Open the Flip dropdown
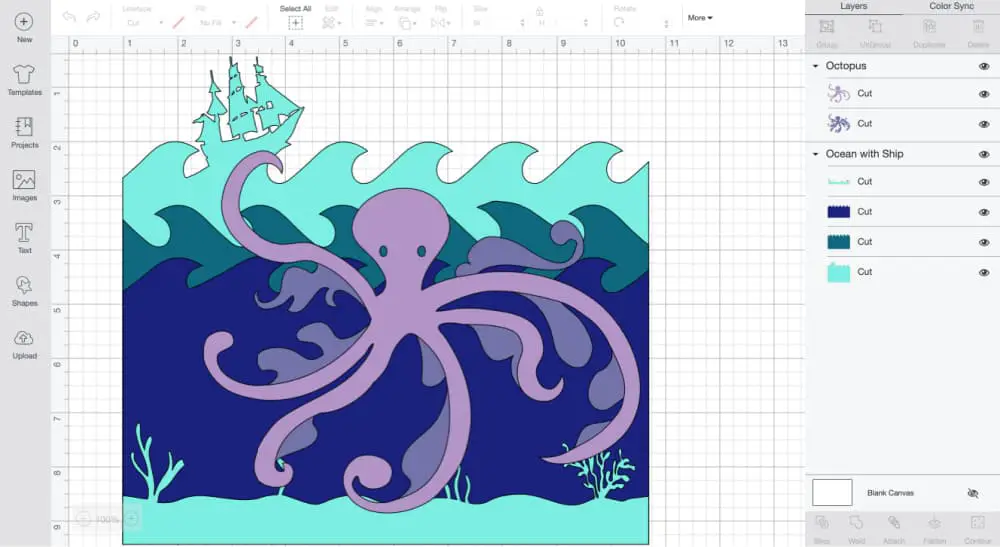 coord(440,23)
